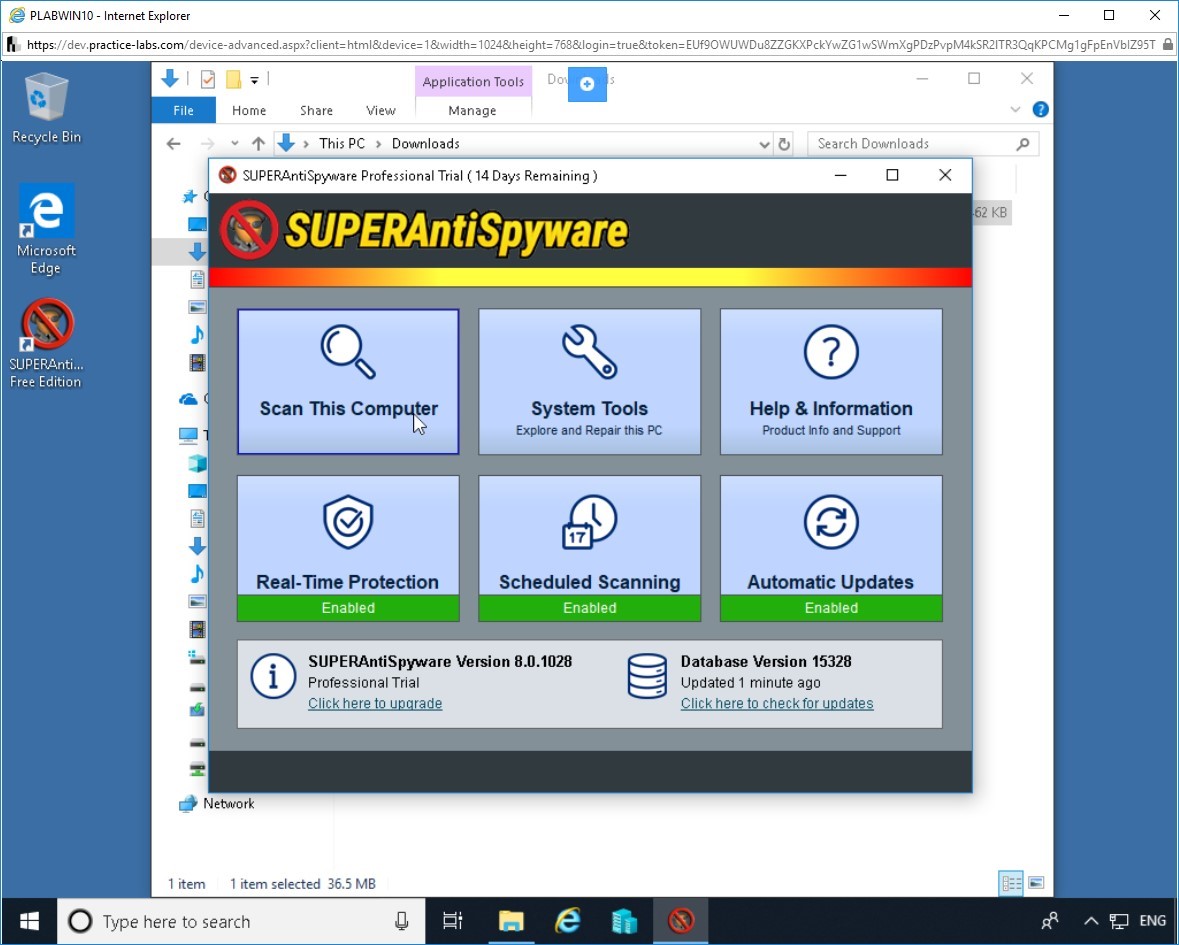1179x945 pixels.
Task: Switch to Home ribbon tab in Explorer
Action: coord(249,111)
